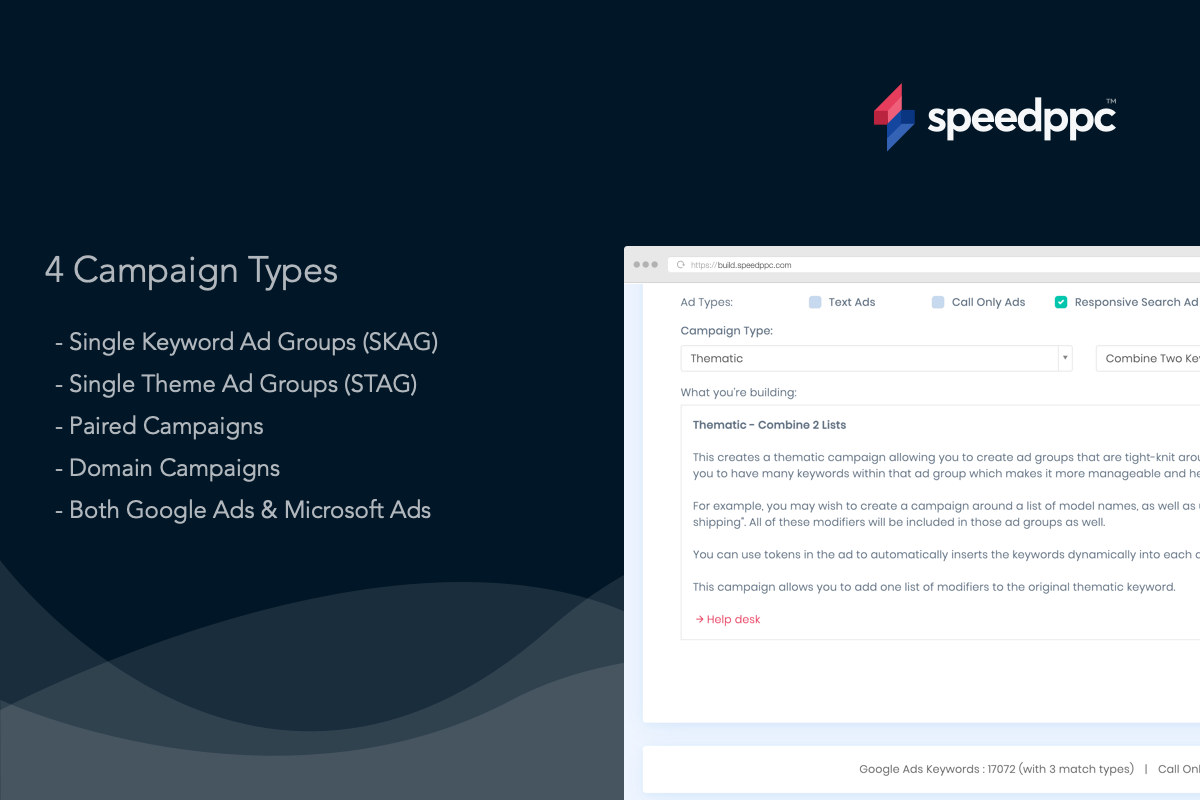The height and width of the screenshot is (800, 1200).
Task: Click the "What you're building:" label
Action: (738, 392)
